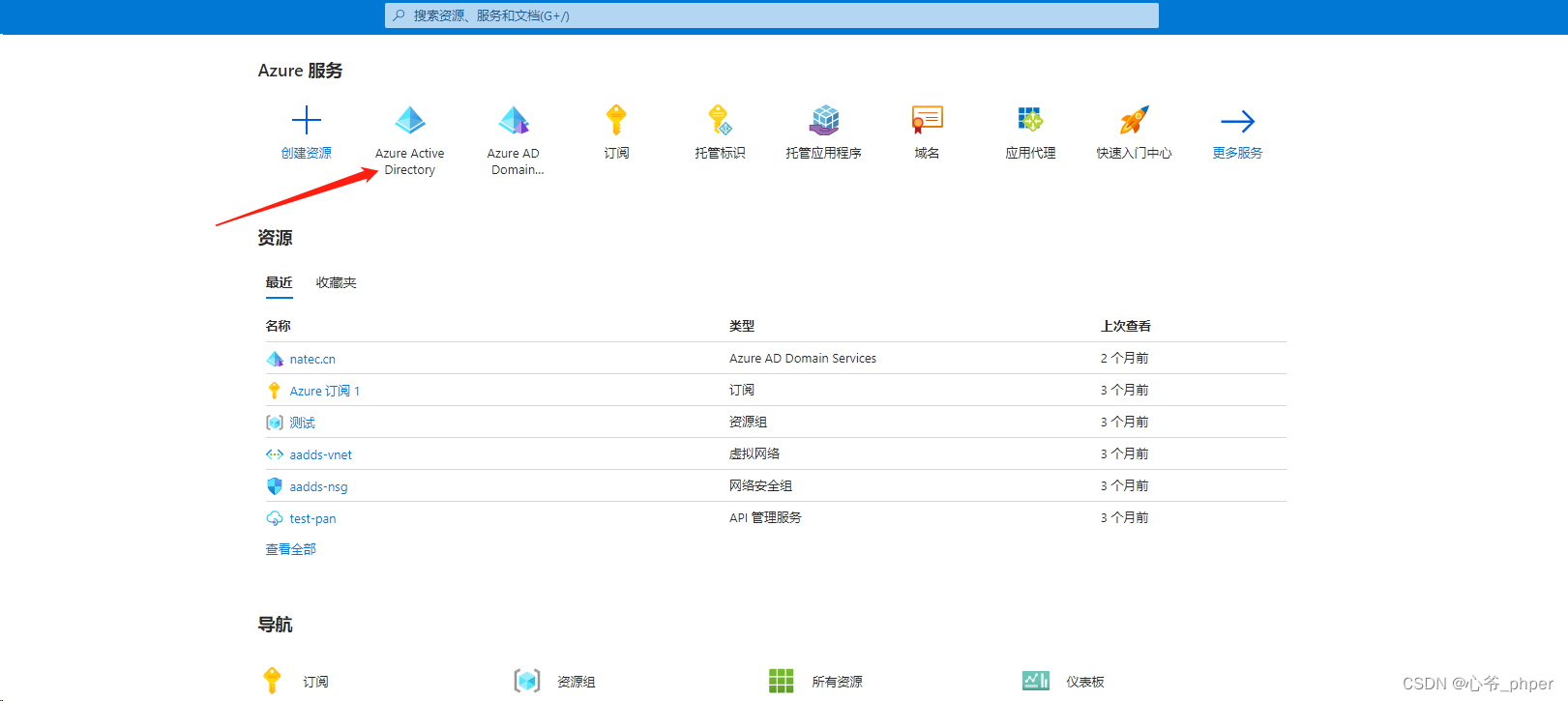Click the Dashboard chart icon

coord(1036,681)
